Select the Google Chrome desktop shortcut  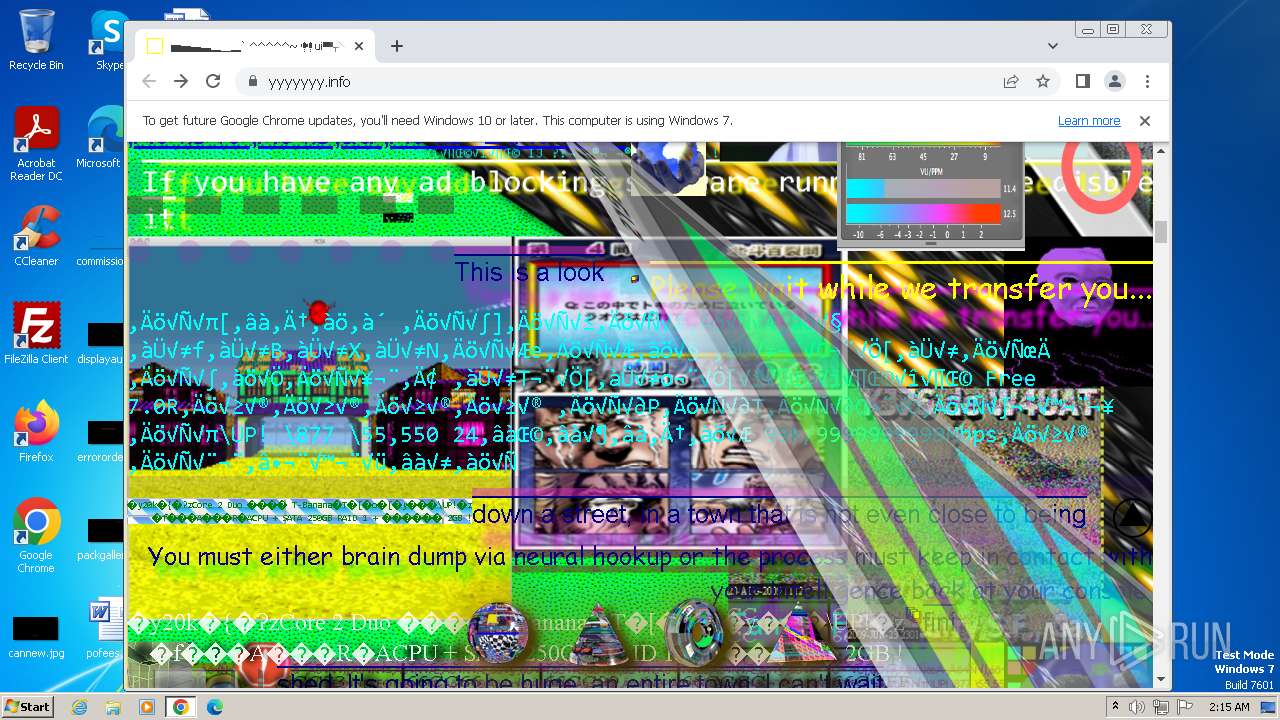[x=36, y=537]
